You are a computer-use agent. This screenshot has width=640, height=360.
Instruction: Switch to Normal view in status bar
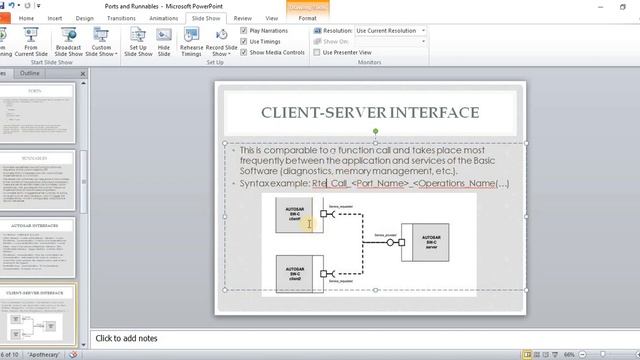coord(527,355)
